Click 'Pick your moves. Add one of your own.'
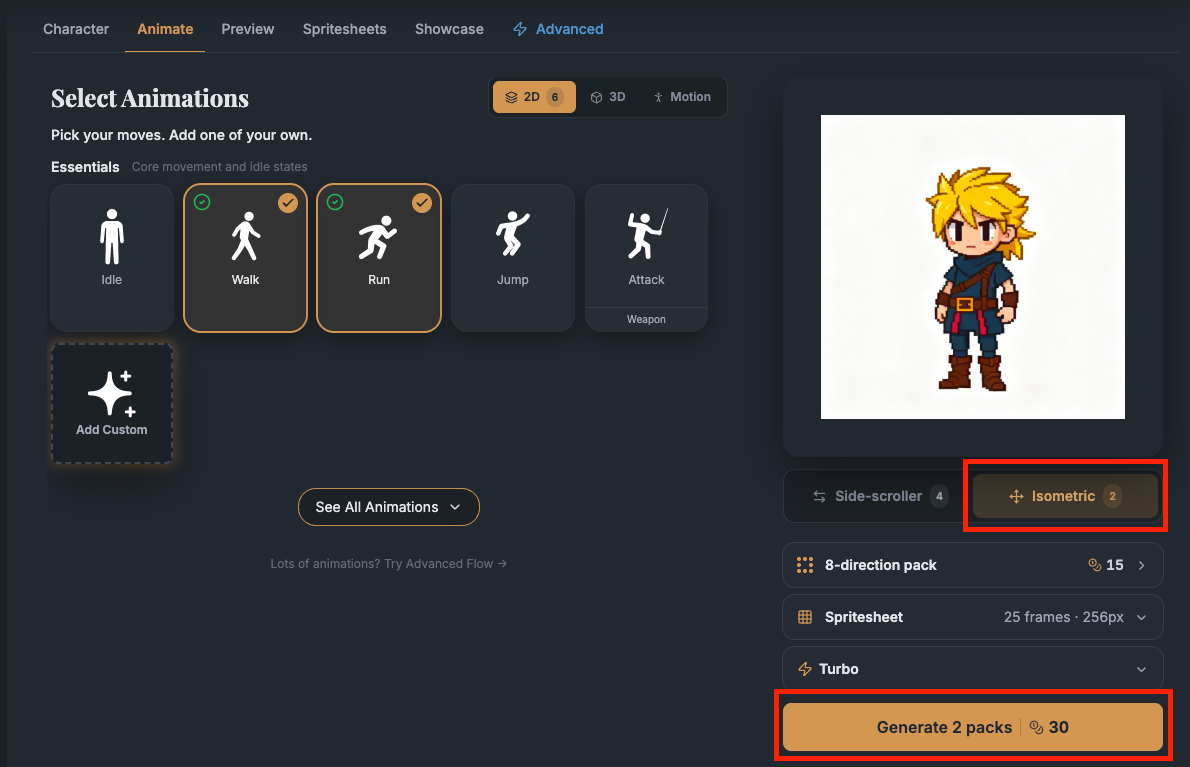The width and height of the screenshot is (1190, 767). [181, 135]
